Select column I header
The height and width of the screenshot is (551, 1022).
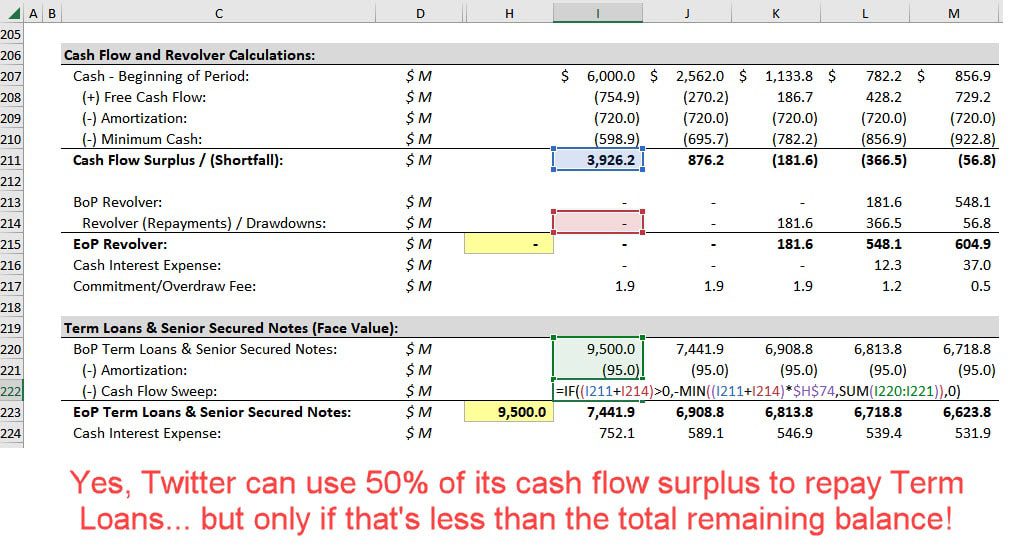click(598, 13)
